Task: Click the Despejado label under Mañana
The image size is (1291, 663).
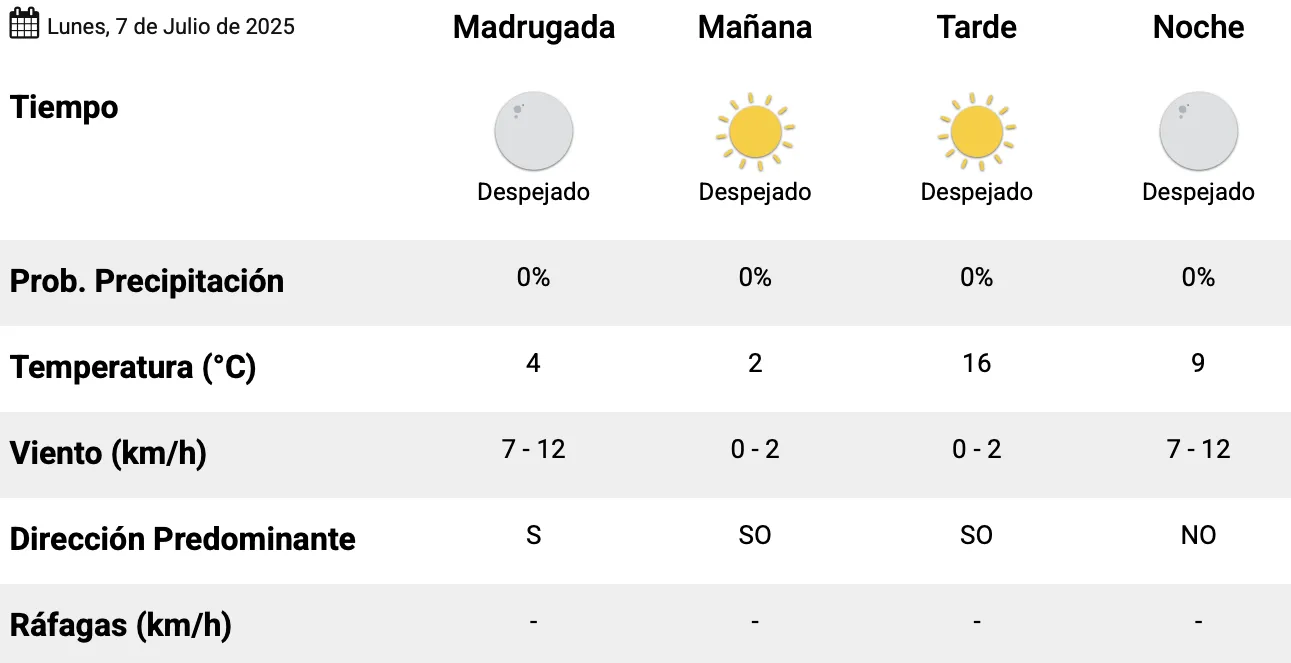Action: [x=755, y=191]
